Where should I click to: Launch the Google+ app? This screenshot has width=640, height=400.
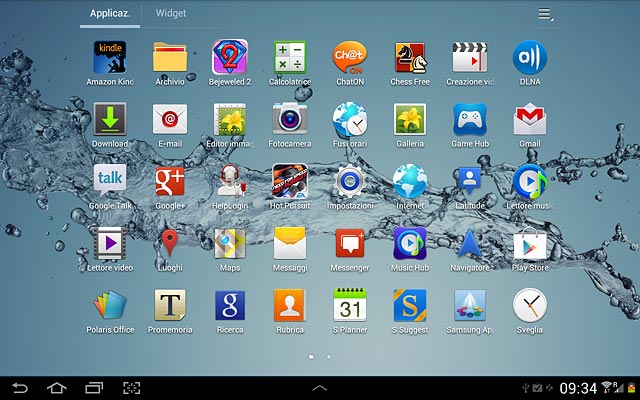click(170, 187)
